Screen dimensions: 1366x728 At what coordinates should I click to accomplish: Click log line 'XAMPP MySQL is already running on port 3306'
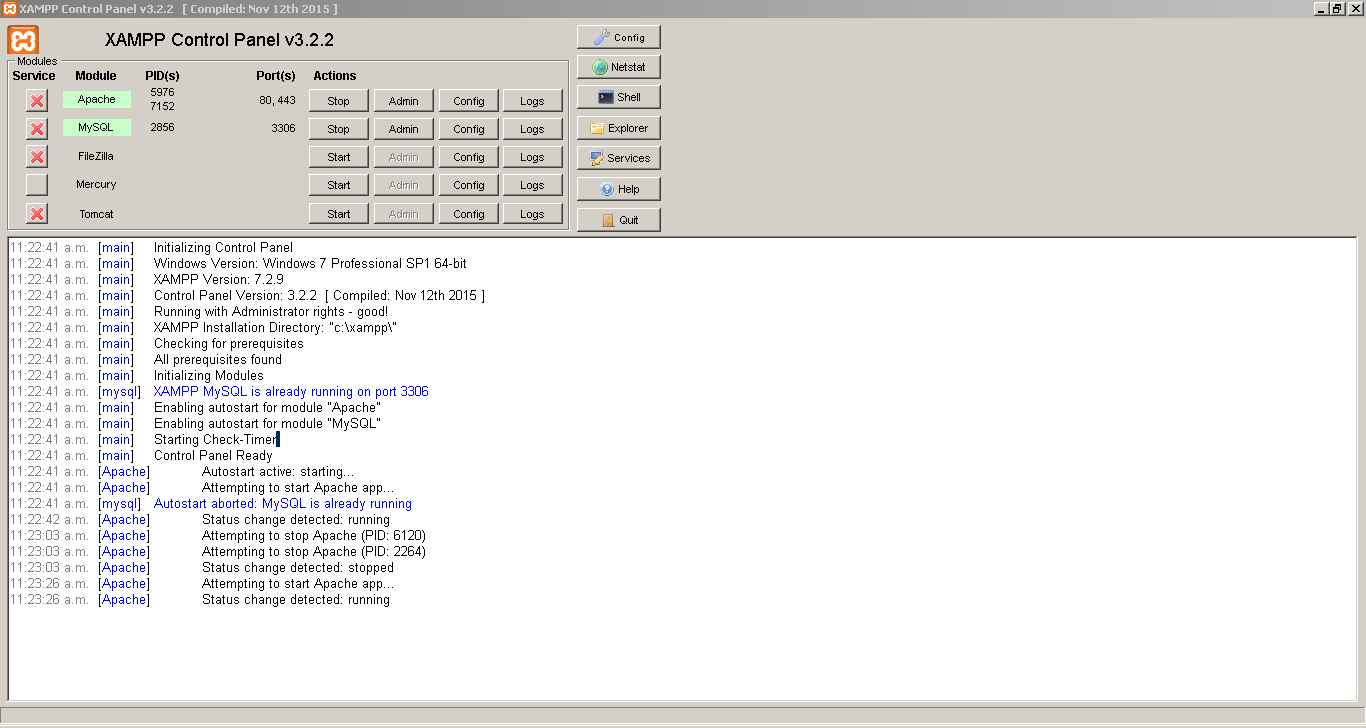coord(291,392)
